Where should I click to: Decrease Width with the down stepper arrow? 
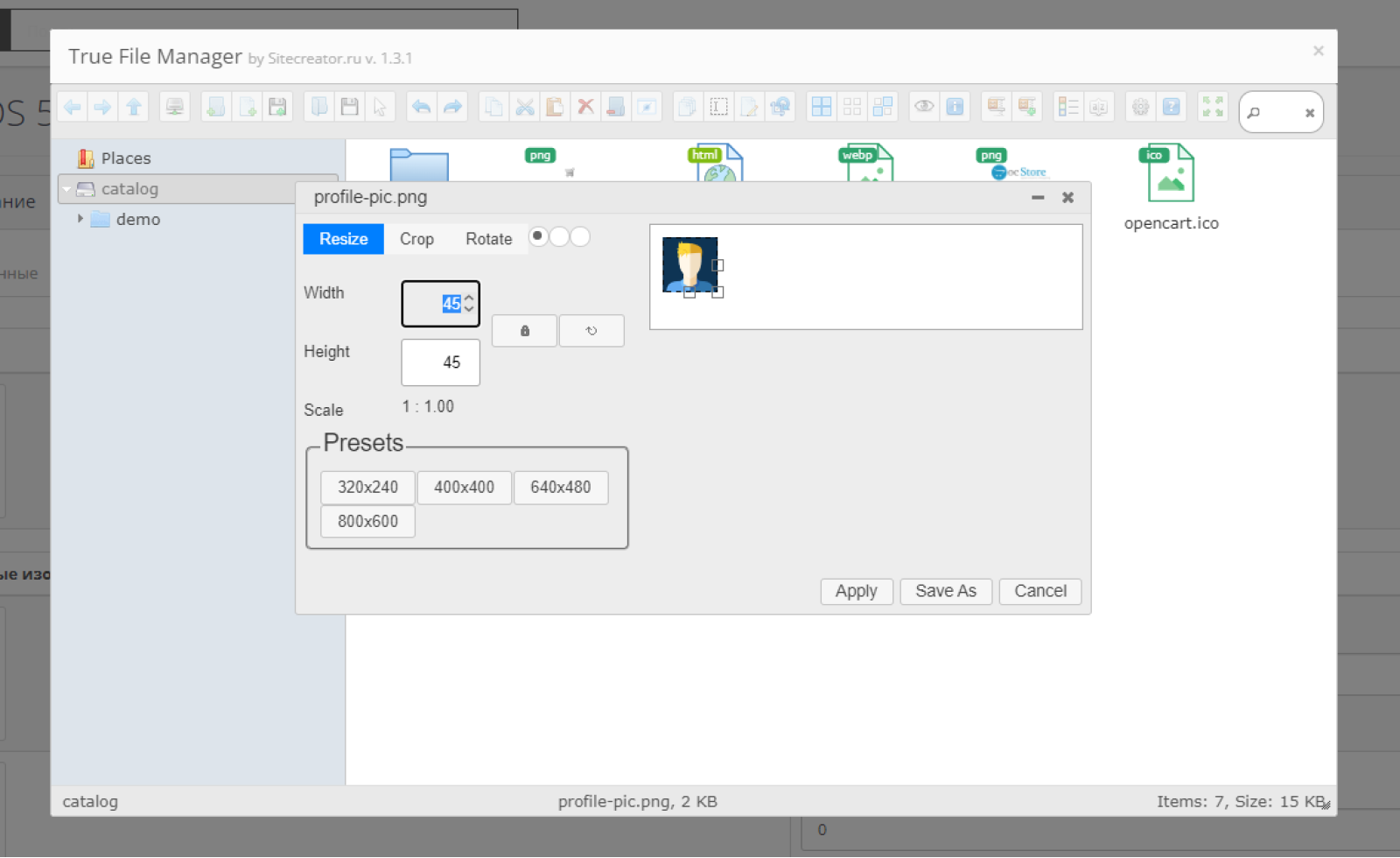point(469,309)
